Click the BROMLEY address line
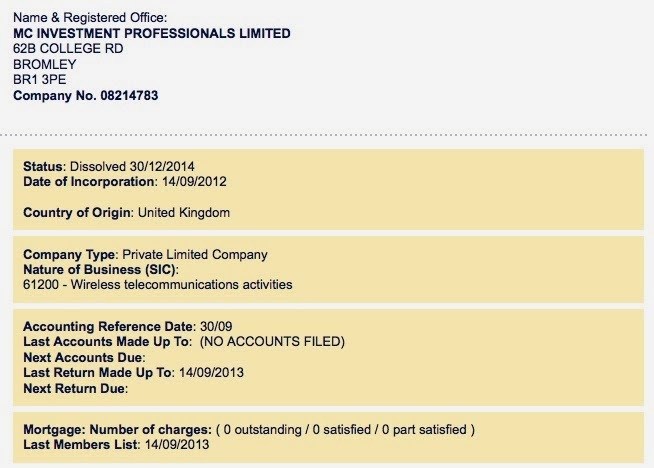 (45, 64)
